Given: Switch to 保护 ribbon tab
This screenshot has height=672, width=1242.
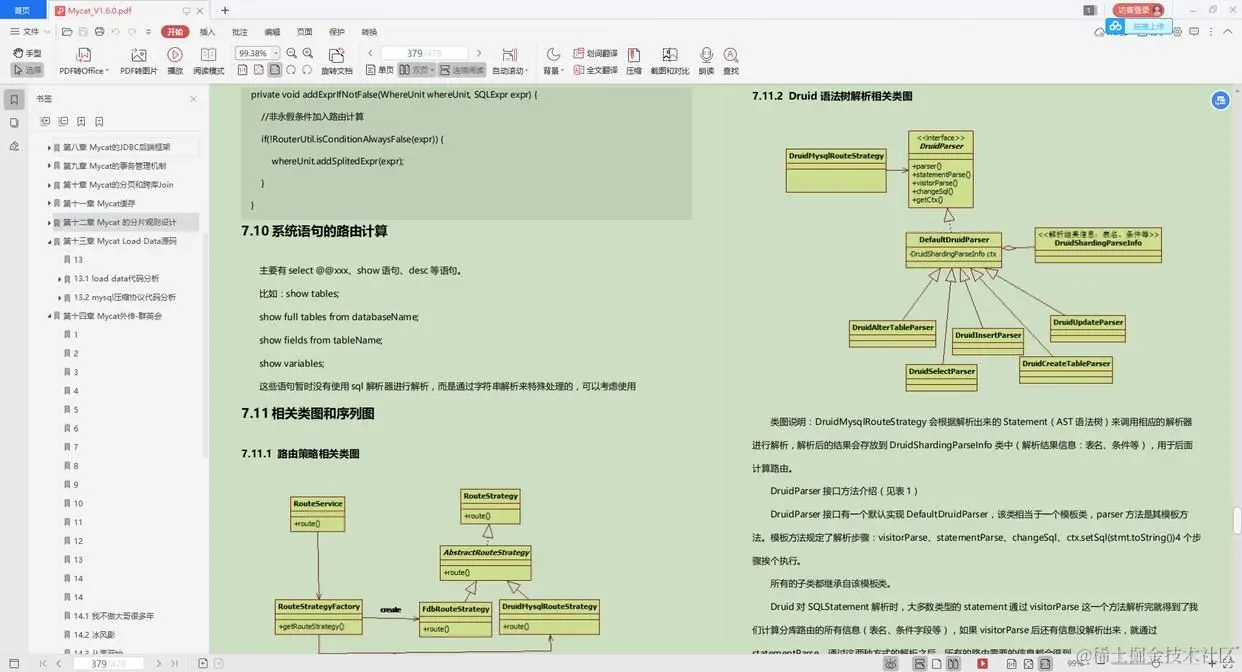Looking at the screenshot, I should 337,32.
